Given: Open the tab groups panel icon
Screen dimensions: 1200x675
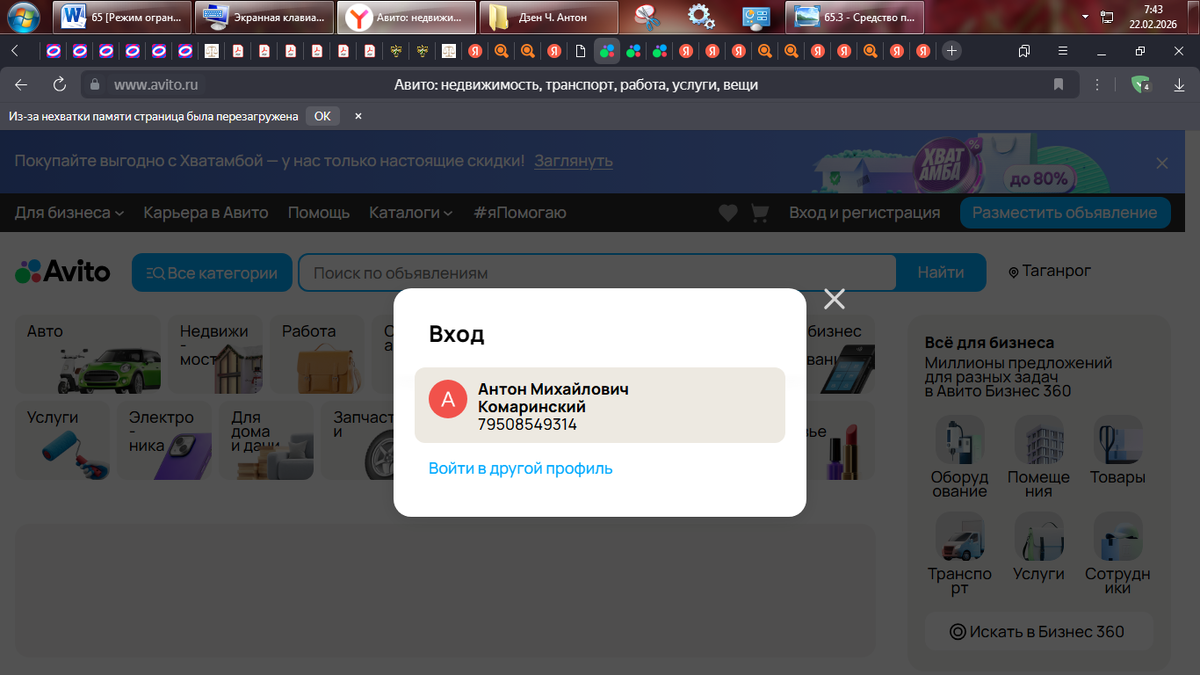Looking at the screenshot, I should point(1024,50).
